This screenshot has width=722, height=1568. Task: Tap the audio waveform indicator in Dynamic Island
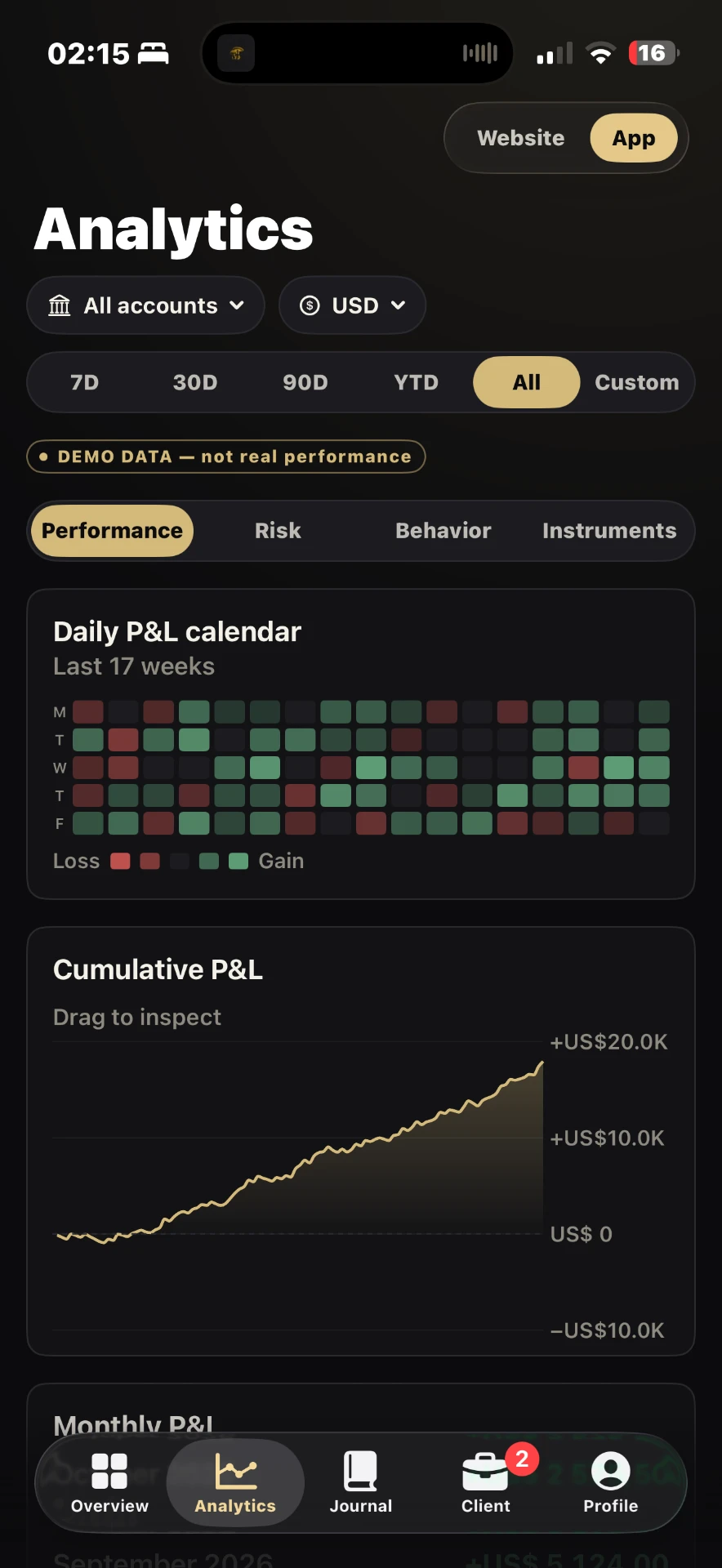pos(480,54)
